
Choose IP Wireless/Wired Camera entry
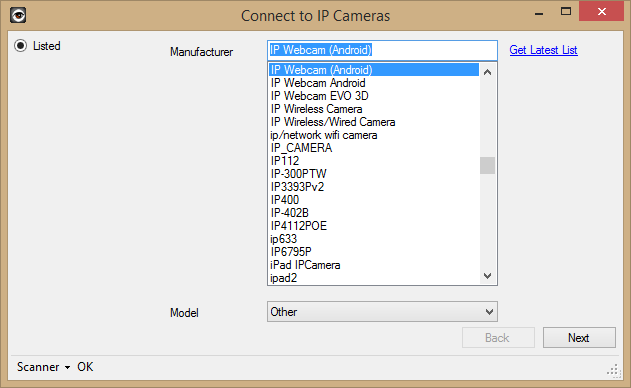tap(374, 122)
